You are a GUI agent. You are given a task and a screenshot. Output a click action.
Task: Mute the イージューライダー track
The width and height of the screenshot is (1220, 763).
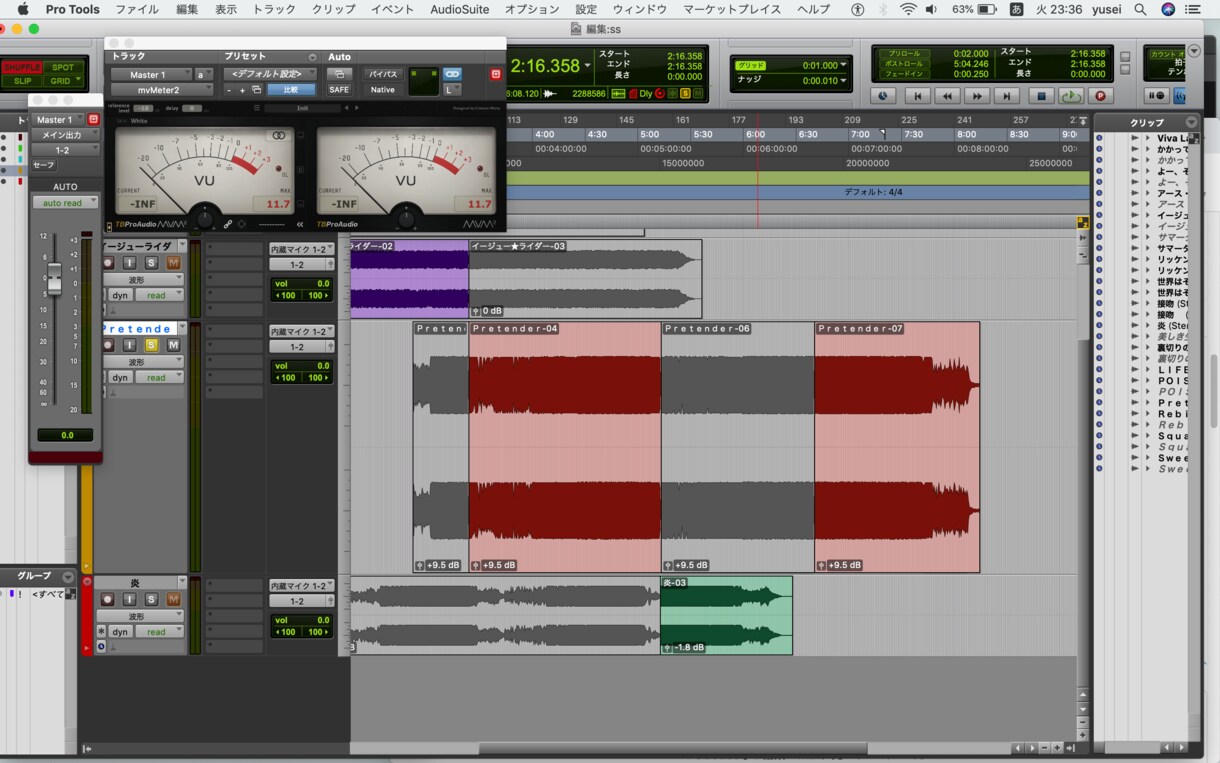(173, 263)
